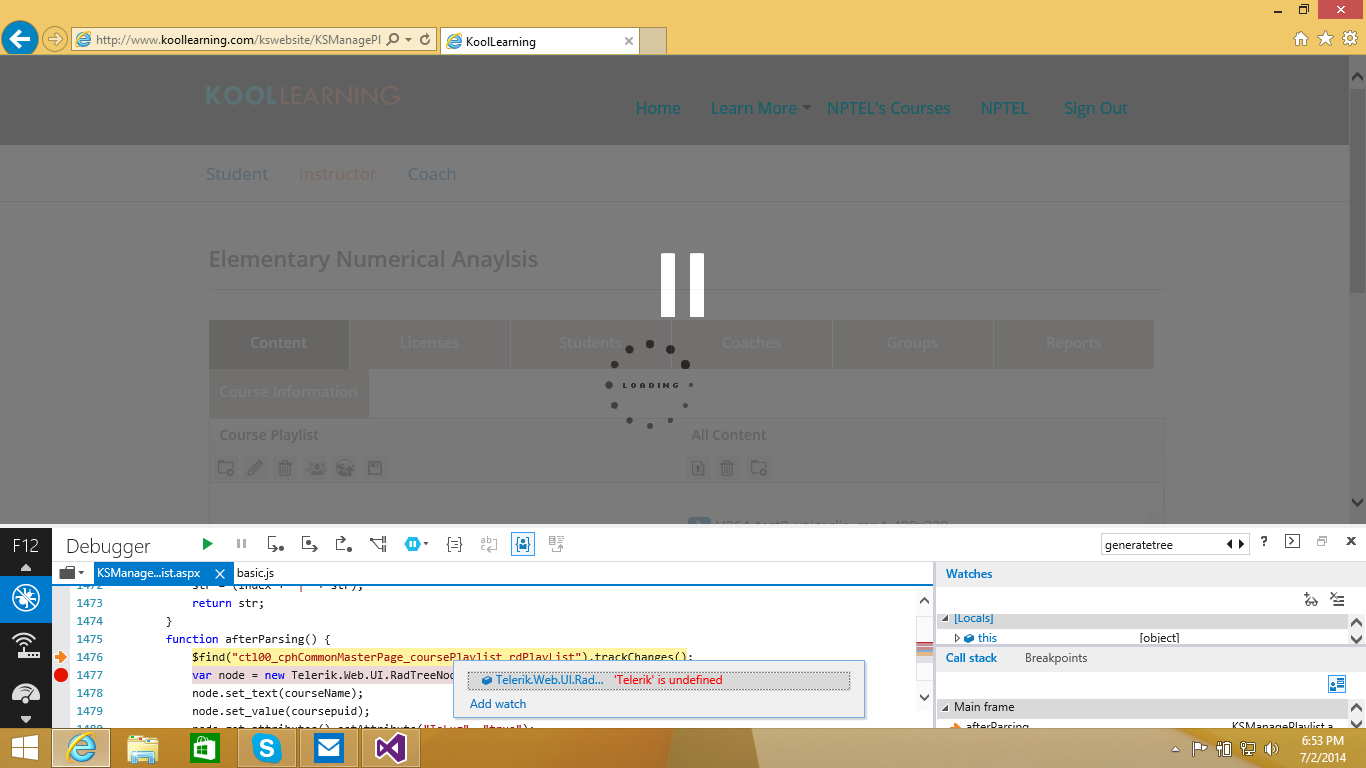Click the Break pause button in debugger
Screen dimensions: 1366x768
[241, 544]
